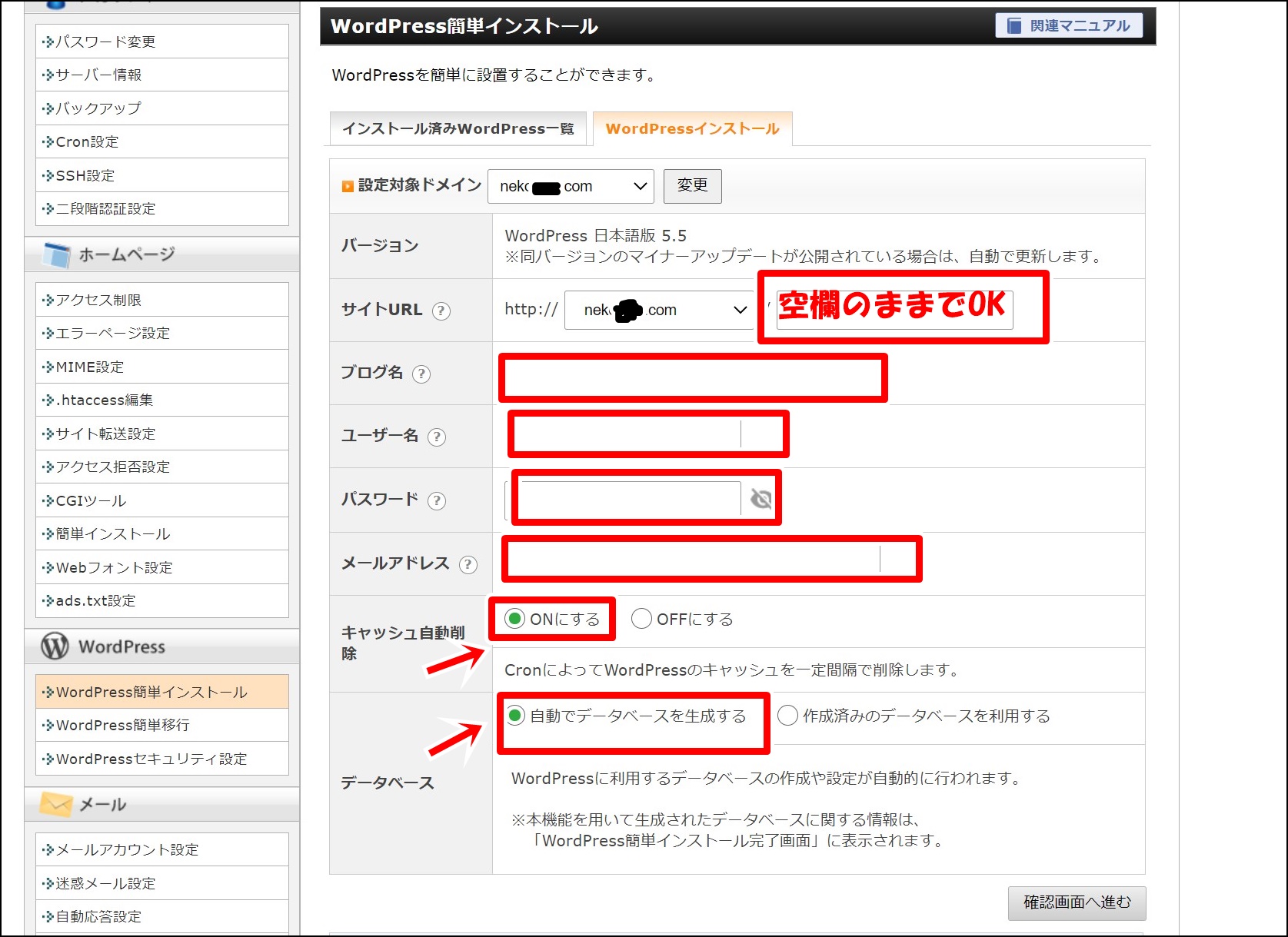This screenshot has height=937, width=1288.
Task: Open 二段階認証設定 sidebar link
Action: 162,209
